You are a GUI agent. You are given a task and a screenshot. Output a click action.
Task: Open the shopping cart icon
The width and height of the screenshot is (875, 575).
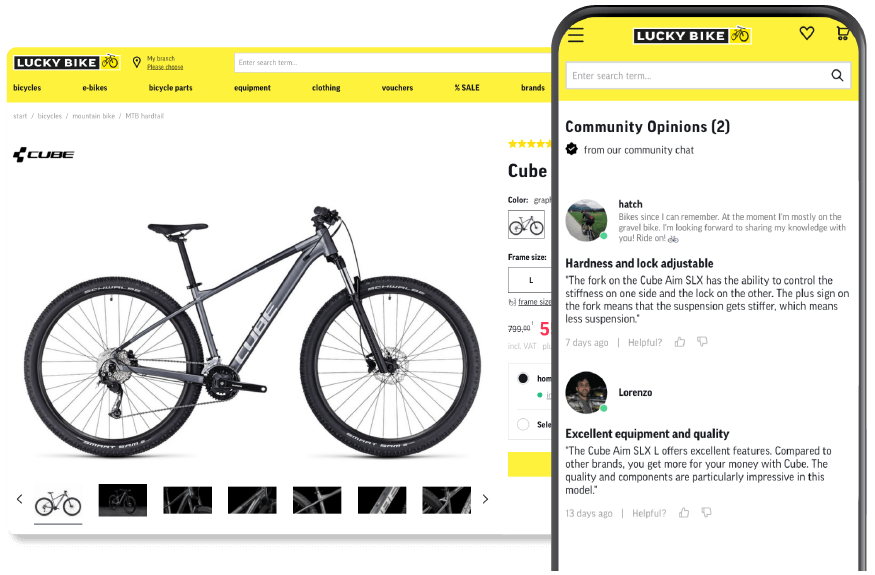pyautogui.click(x=843, y=33)
